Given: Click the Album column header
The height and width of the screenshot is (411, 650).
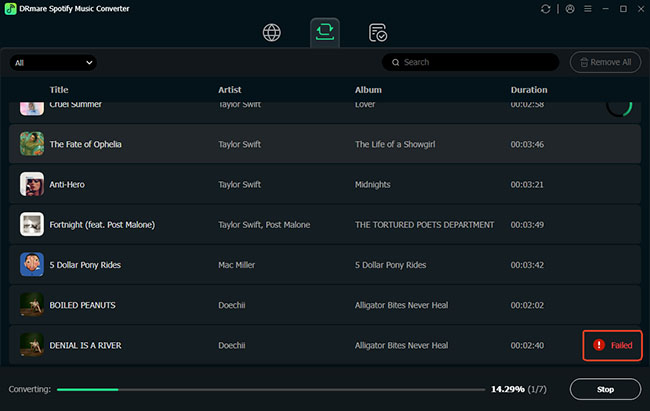Looking at the screenshot, I should 368,90.
